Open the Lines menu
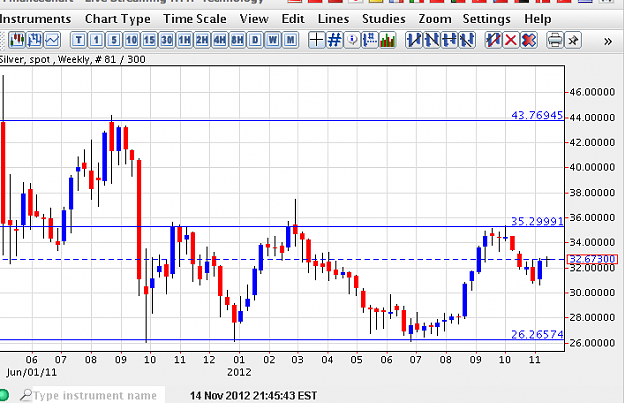The height and width of the screenshot is (403, 625). (x=333, y=19)
